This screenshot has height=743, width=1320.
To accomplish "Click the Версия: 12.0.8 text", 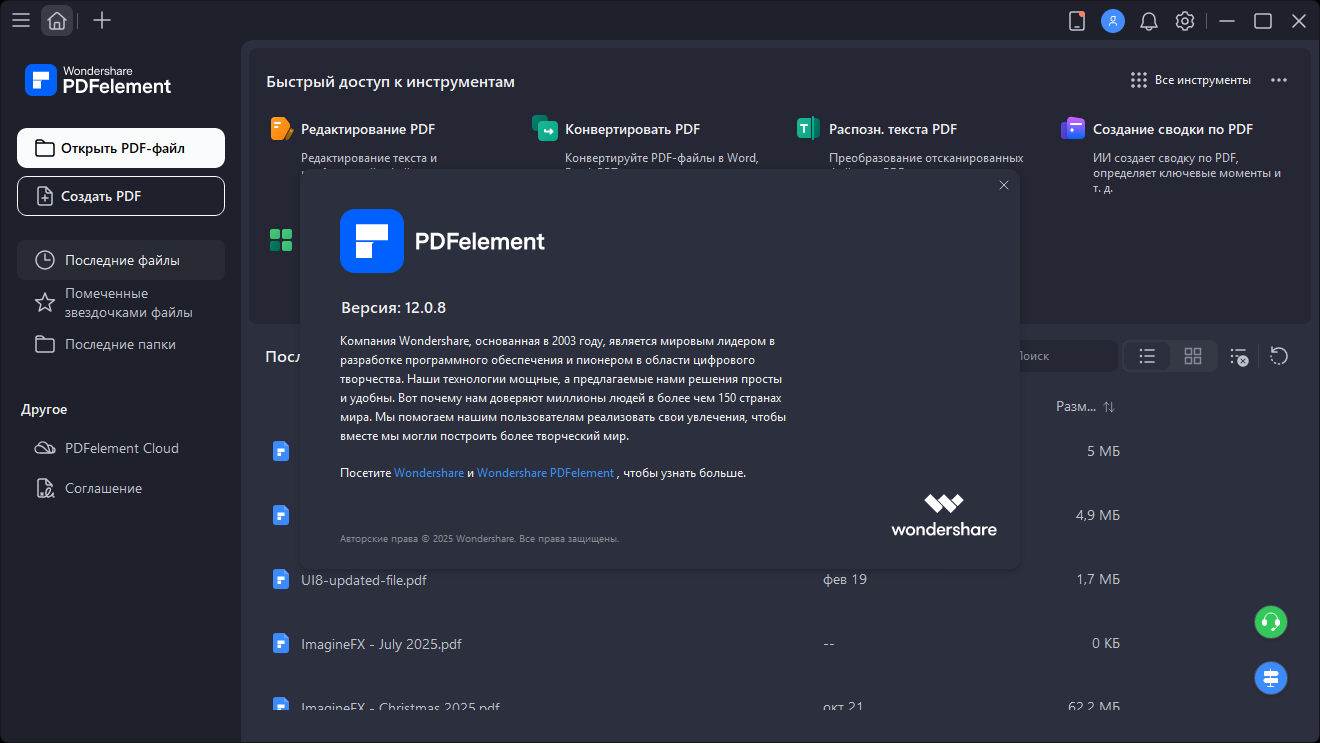I will [x=394, y=307].
